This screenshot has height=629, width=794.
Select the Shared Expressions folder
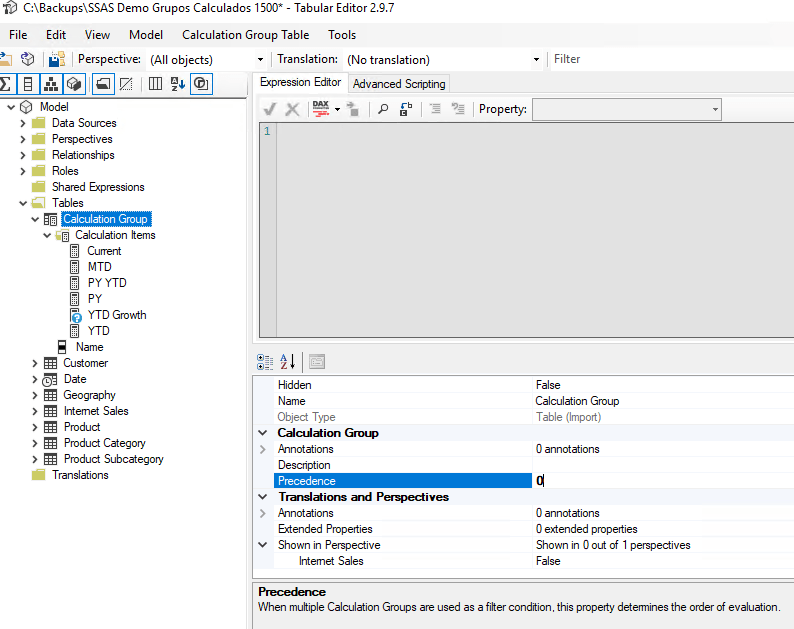coord(98,187)
